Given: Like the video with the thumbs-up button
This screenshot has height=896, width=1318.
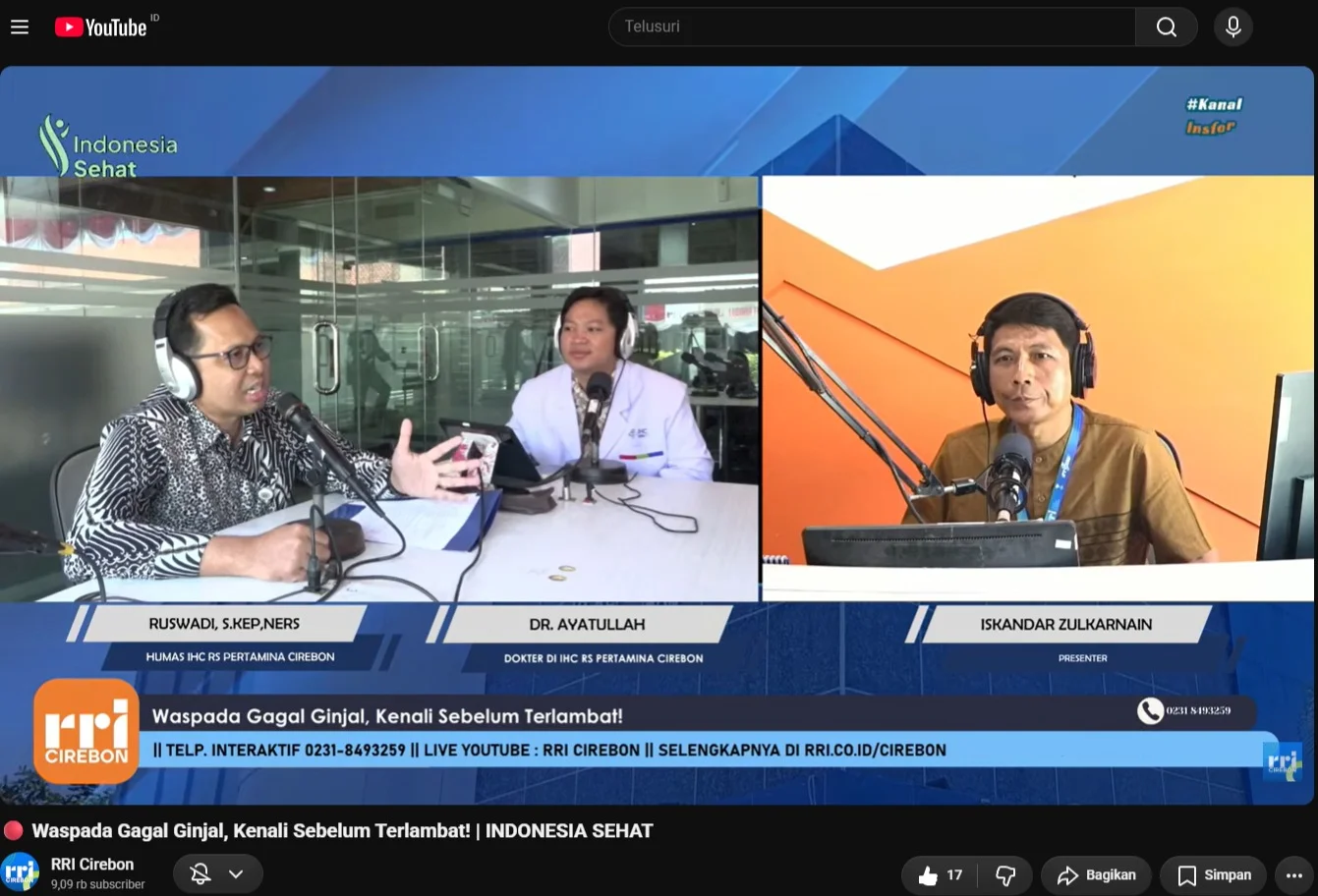Looking at the screenshot, I should click(940, 875).
